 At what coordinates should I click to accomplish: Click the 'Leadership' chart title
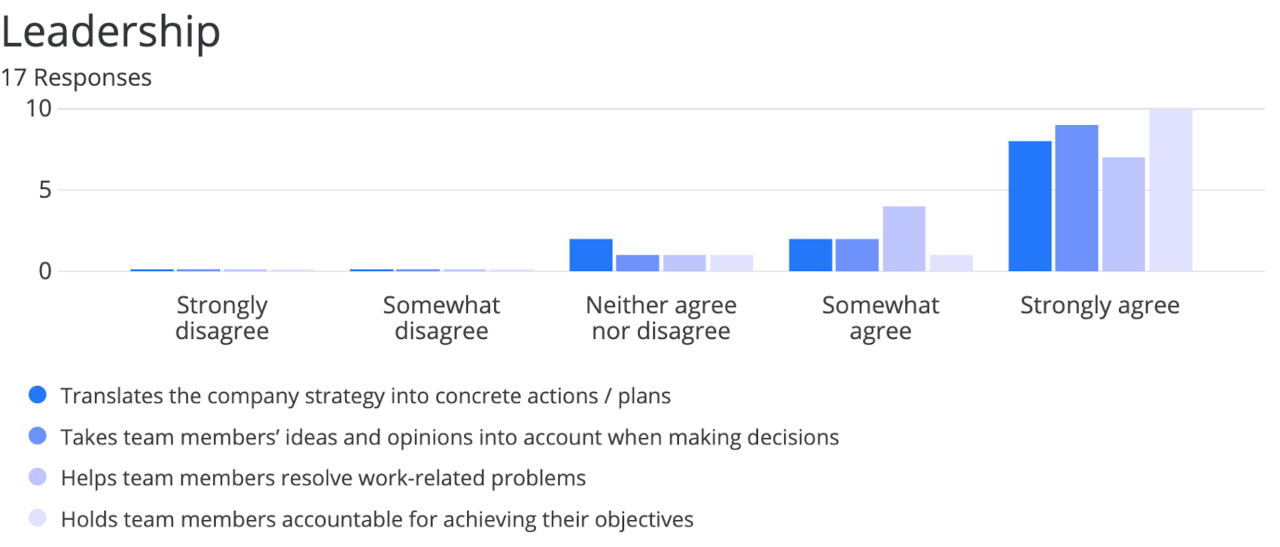click(x=110, y=32)
